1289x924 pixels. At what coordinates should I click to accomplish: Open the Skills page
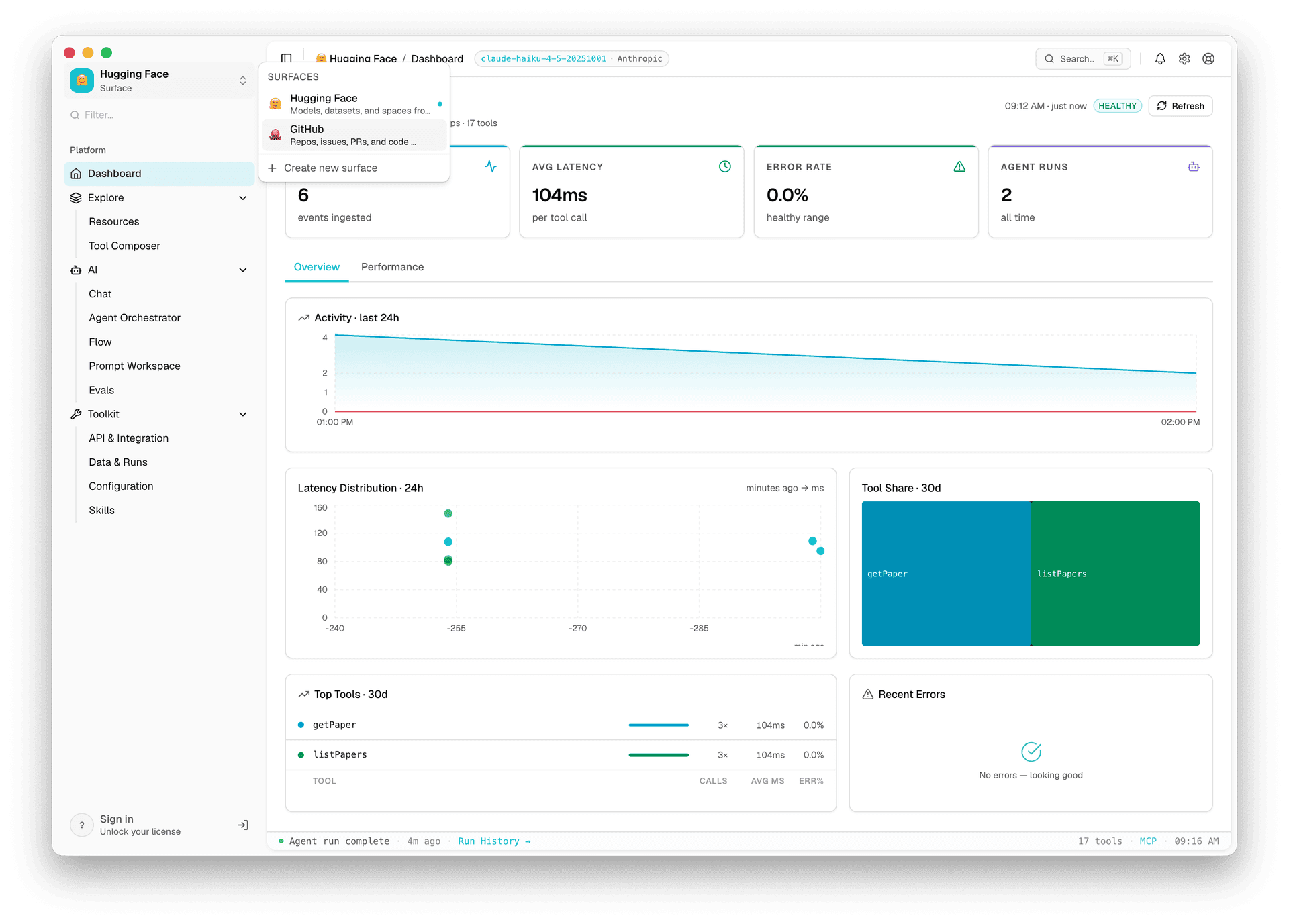(101, 511)
